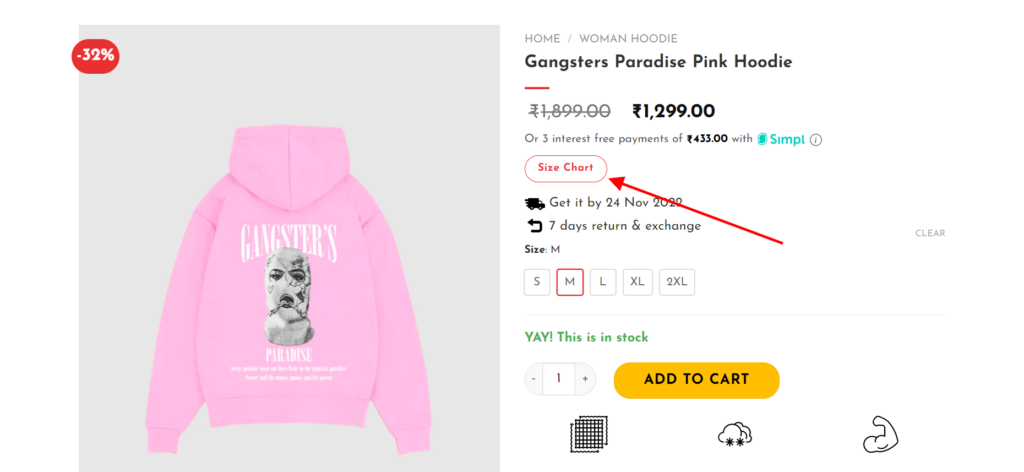Click the snow cloud winter icon
The height and width of the screenshot is (472, 1024).
[x=735, y=434]
